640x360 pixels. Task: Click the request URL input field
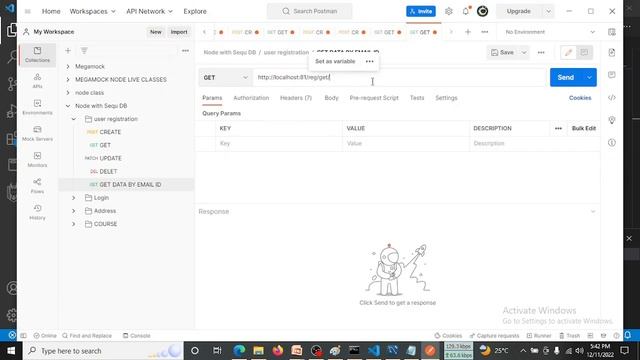(399, 77)
